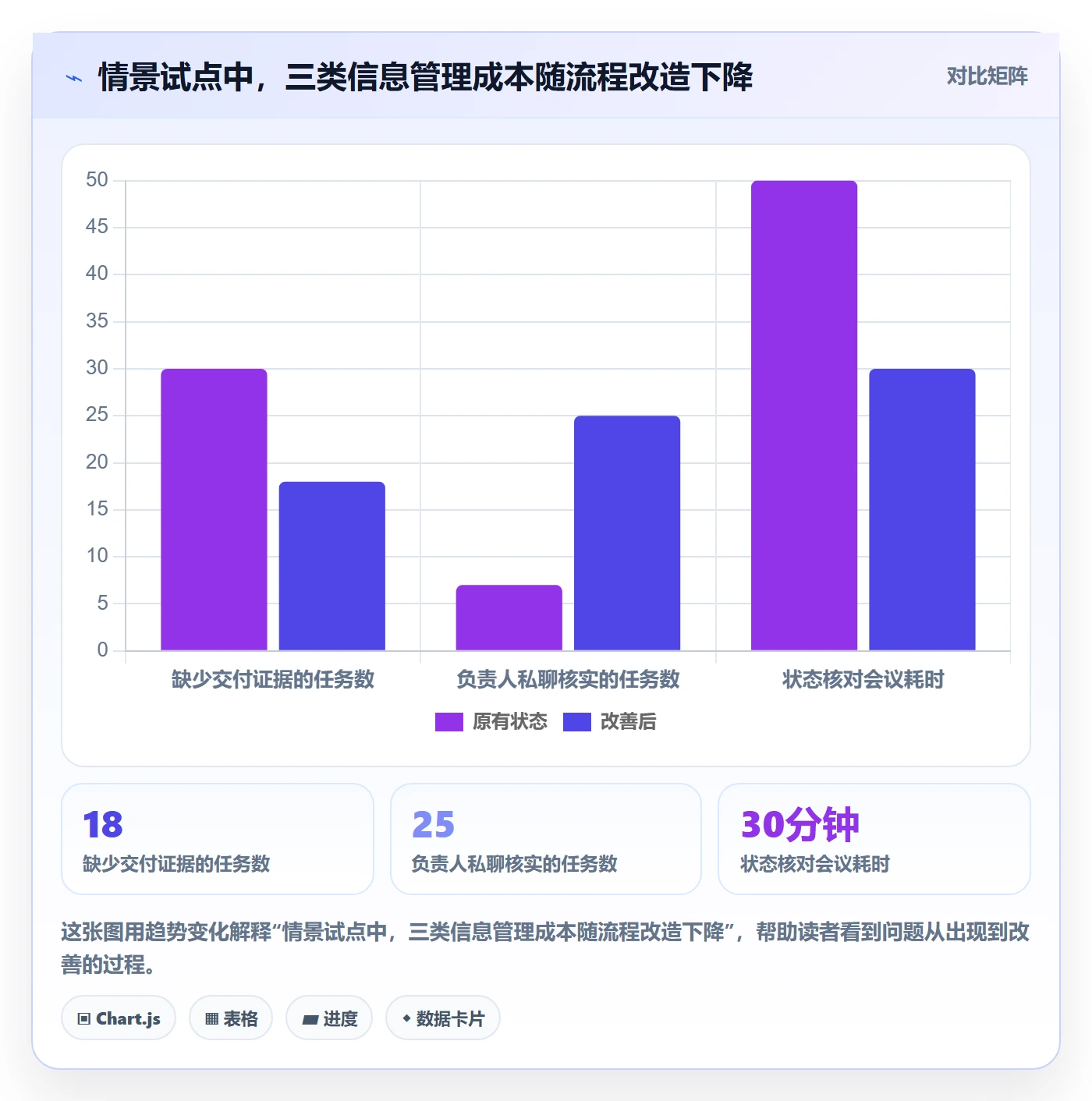This screenshot has height=1101, width=1092.
Task: Click x-axis label 负责人私聊核实的任务数
Action: point(568,679)
